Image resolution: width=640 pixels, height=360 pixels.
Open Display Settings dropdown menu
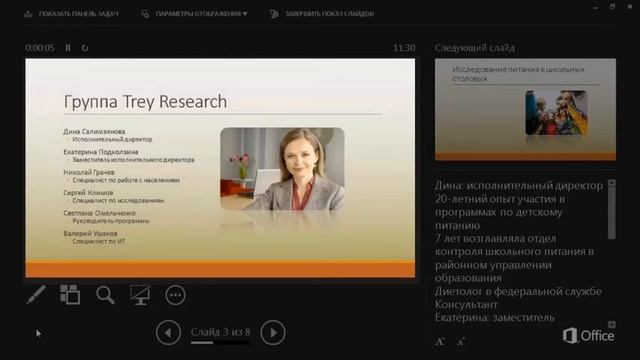click(x=194, y=14)
